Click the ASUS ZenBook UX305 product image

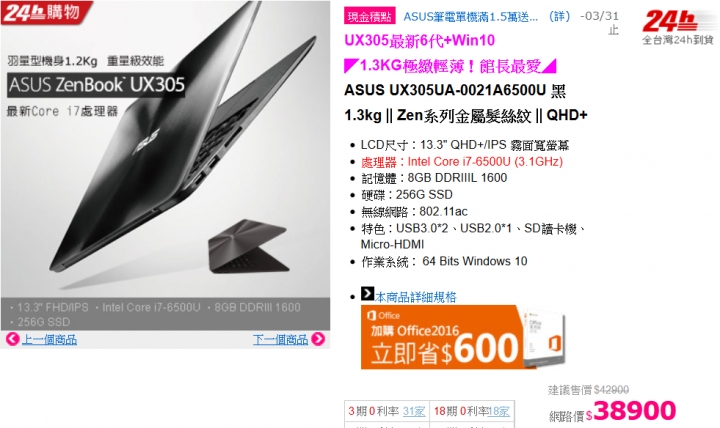point(165,165)
